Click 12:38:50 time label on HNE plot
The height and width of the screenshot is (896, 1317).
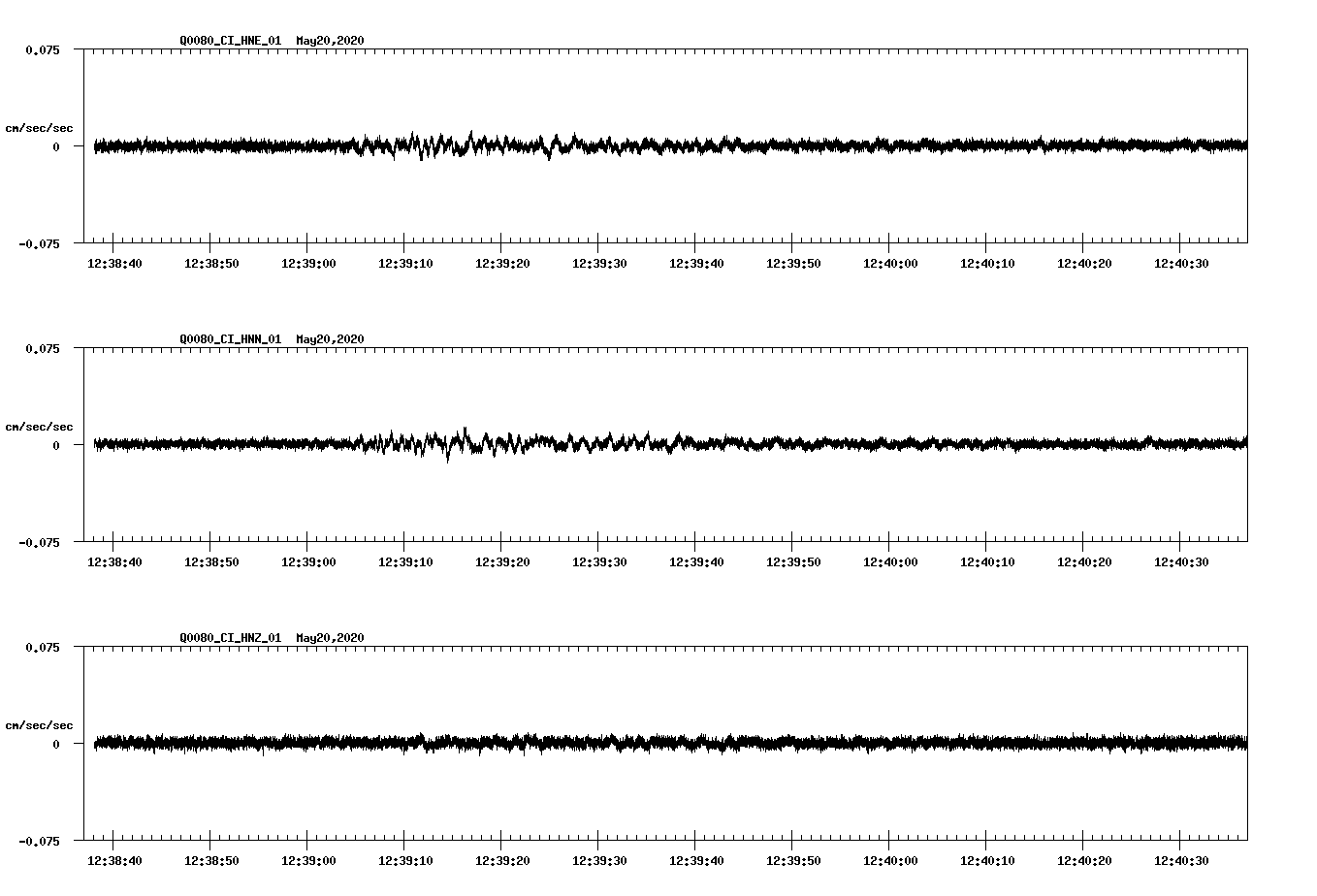(211, 264)
